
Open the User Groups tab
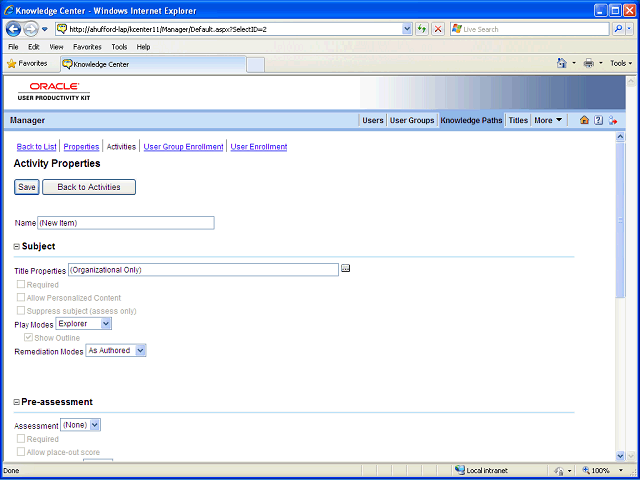(x=412, y=120)
